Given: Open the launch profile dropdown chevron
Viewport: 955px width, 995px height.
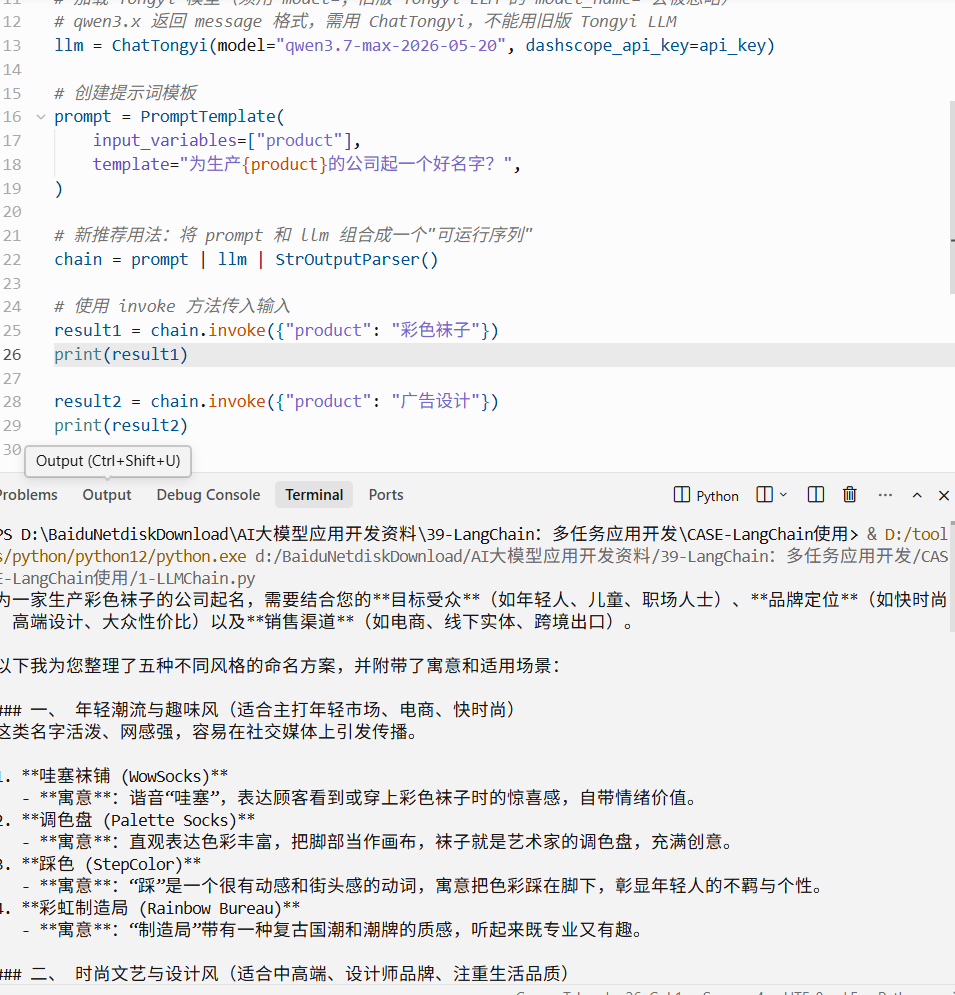Looking at the screenshot, I should pyautogui.click(x=784, y=494).
